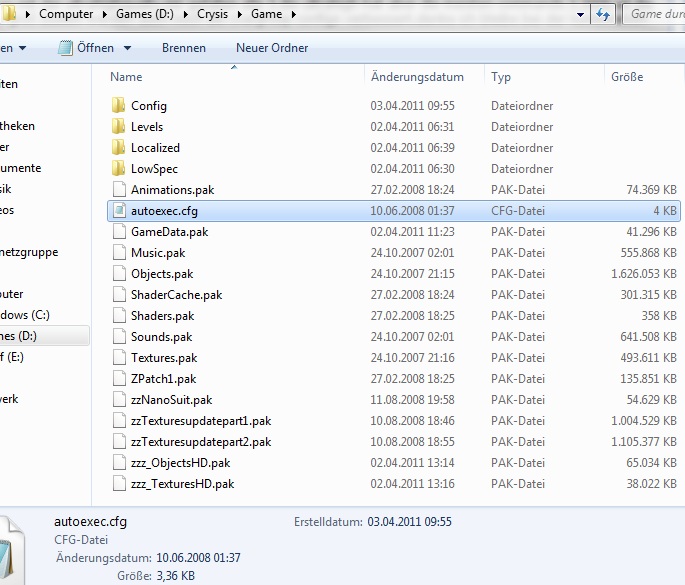
Task: Select the ZPatch1.pak file icon
Action: [119, 378]
